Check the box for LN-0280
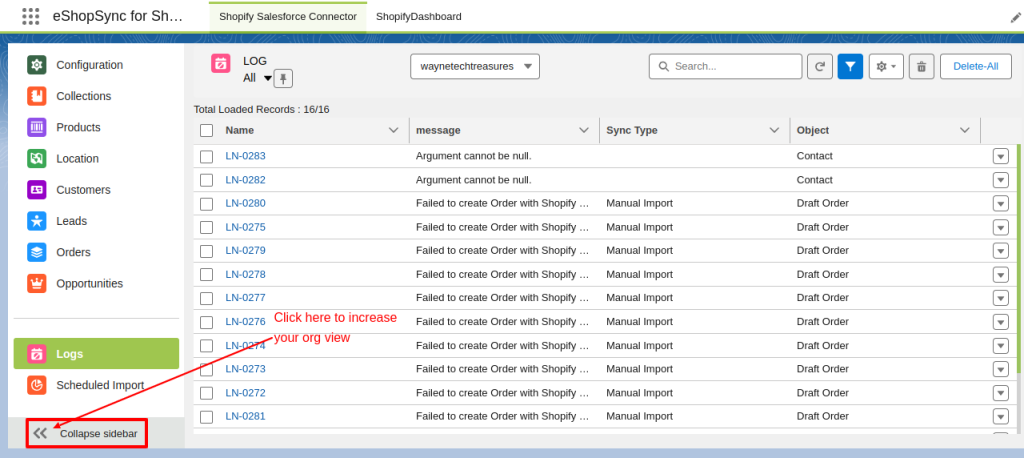This screenshot has height=458, width=1024. tap(206, 204)
